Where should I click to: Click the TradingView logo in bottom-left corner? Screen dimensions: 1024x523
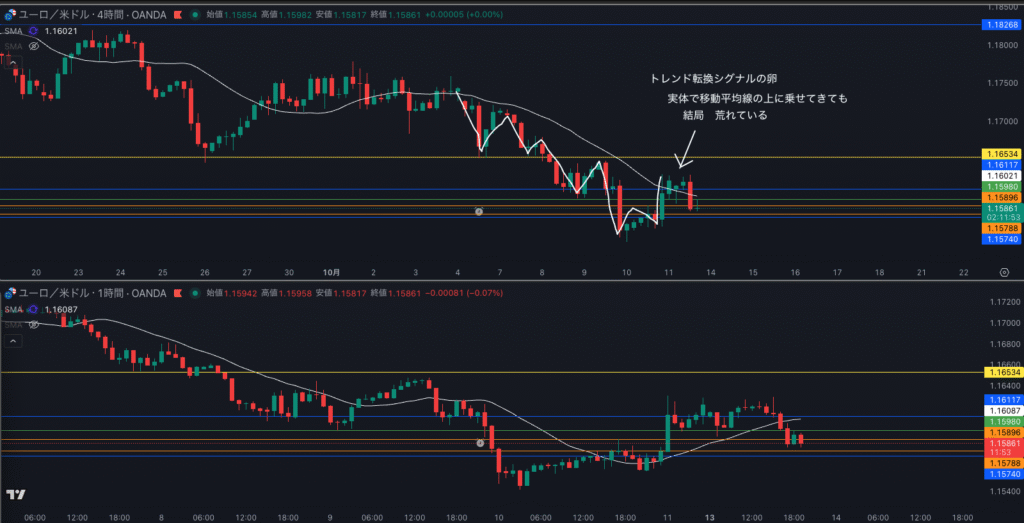[14, 495]
